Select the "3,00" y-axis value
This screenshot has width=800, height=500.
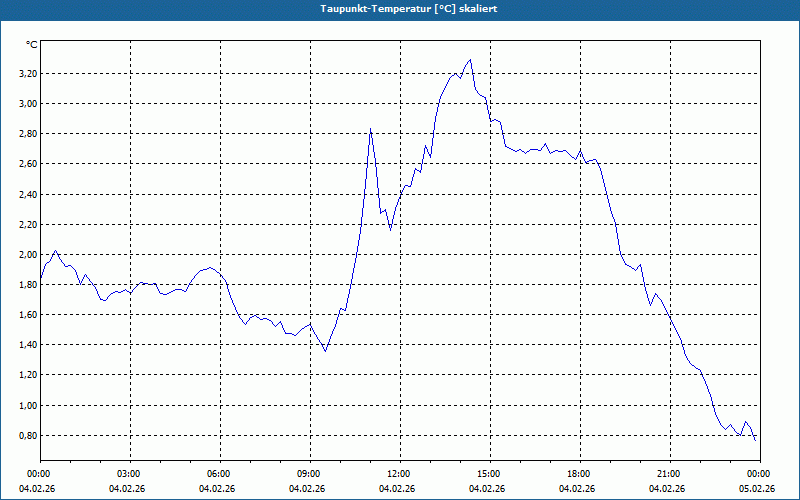point(29,104)
